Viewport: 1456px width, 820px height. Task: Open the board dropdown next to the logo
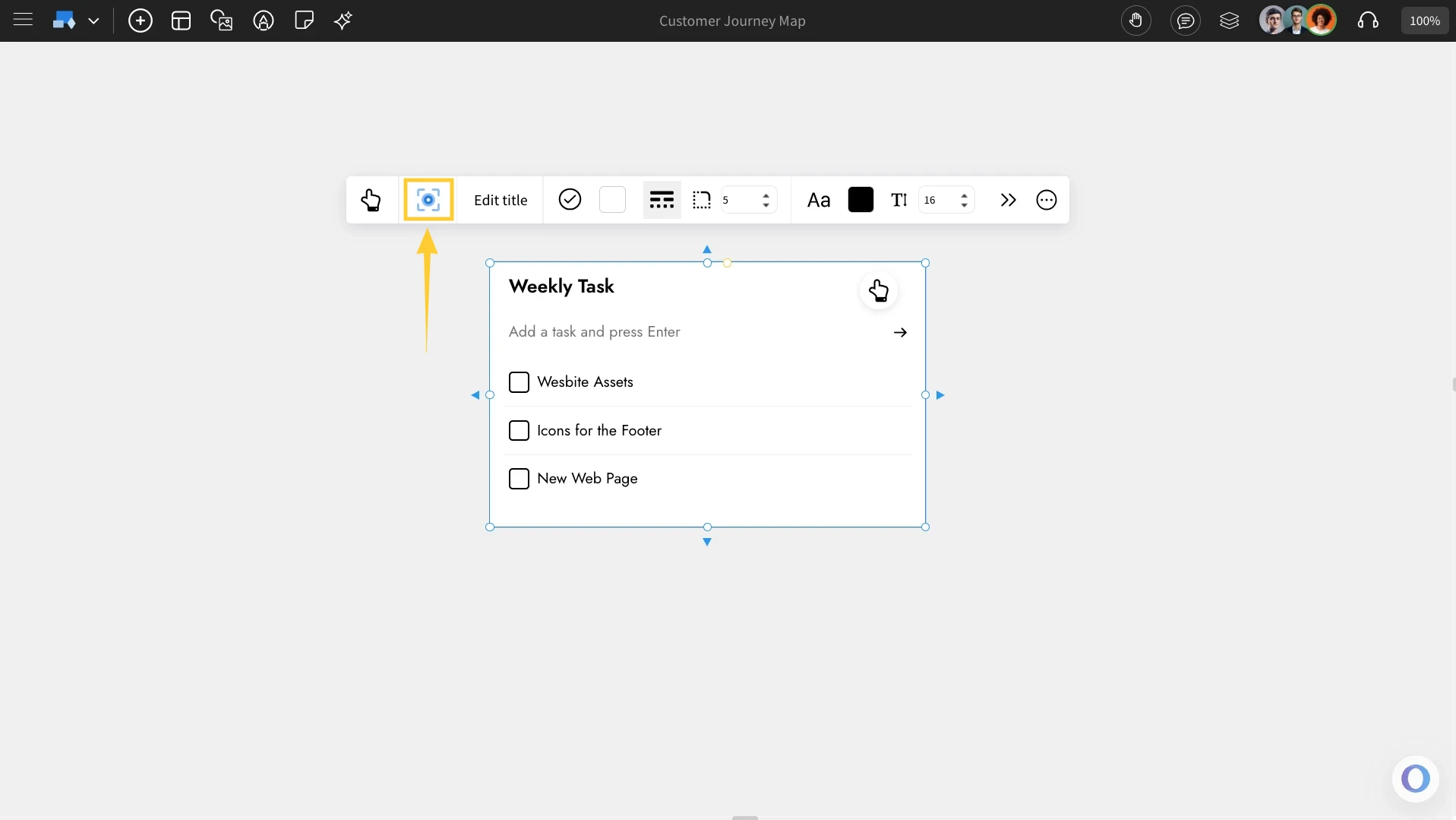(x=94, y=21)
